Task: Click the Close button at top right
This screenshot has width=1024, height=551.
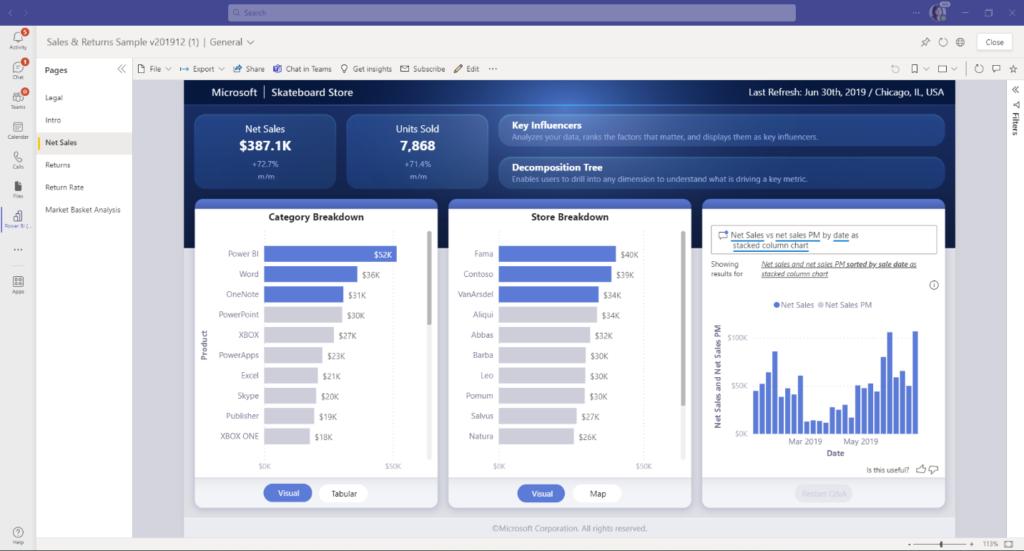Action: (994, 42)
